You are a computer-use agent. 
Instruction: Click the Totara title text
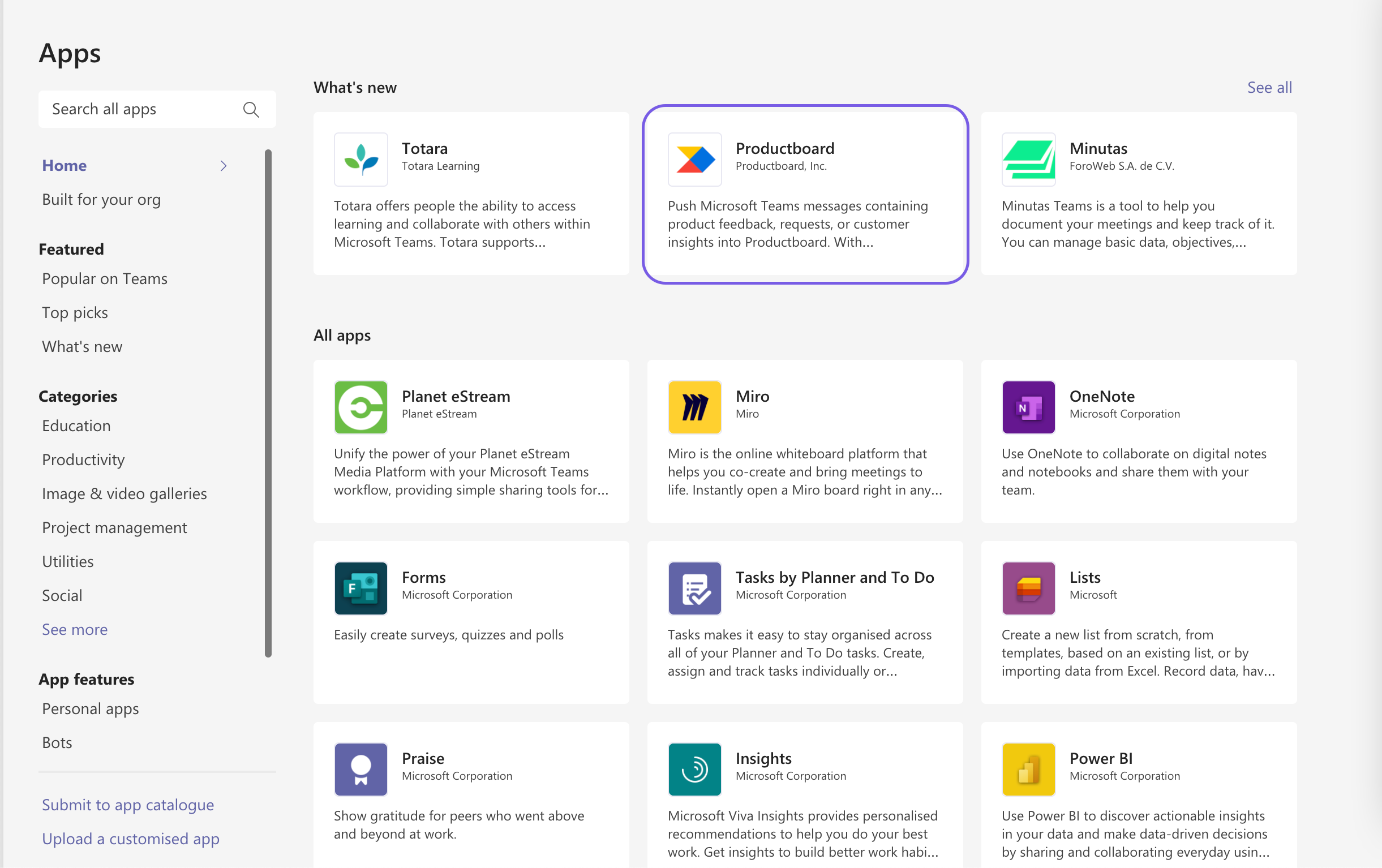pyautogui.click(x=424, y=148)
